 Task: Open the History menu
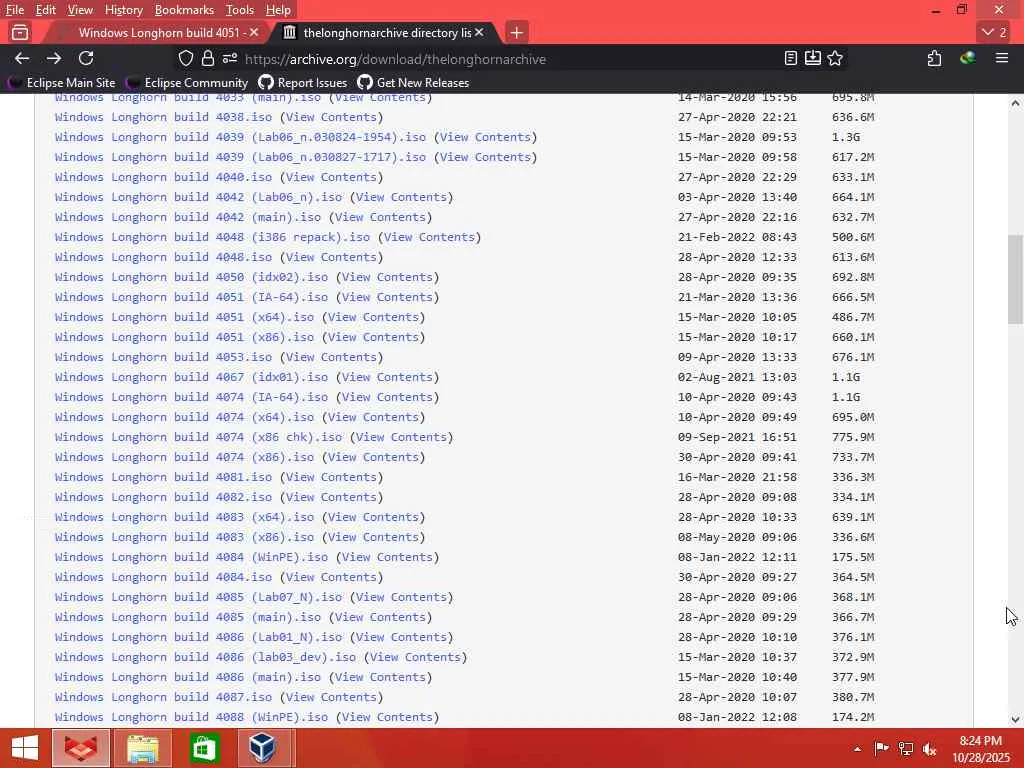point(123,10)
